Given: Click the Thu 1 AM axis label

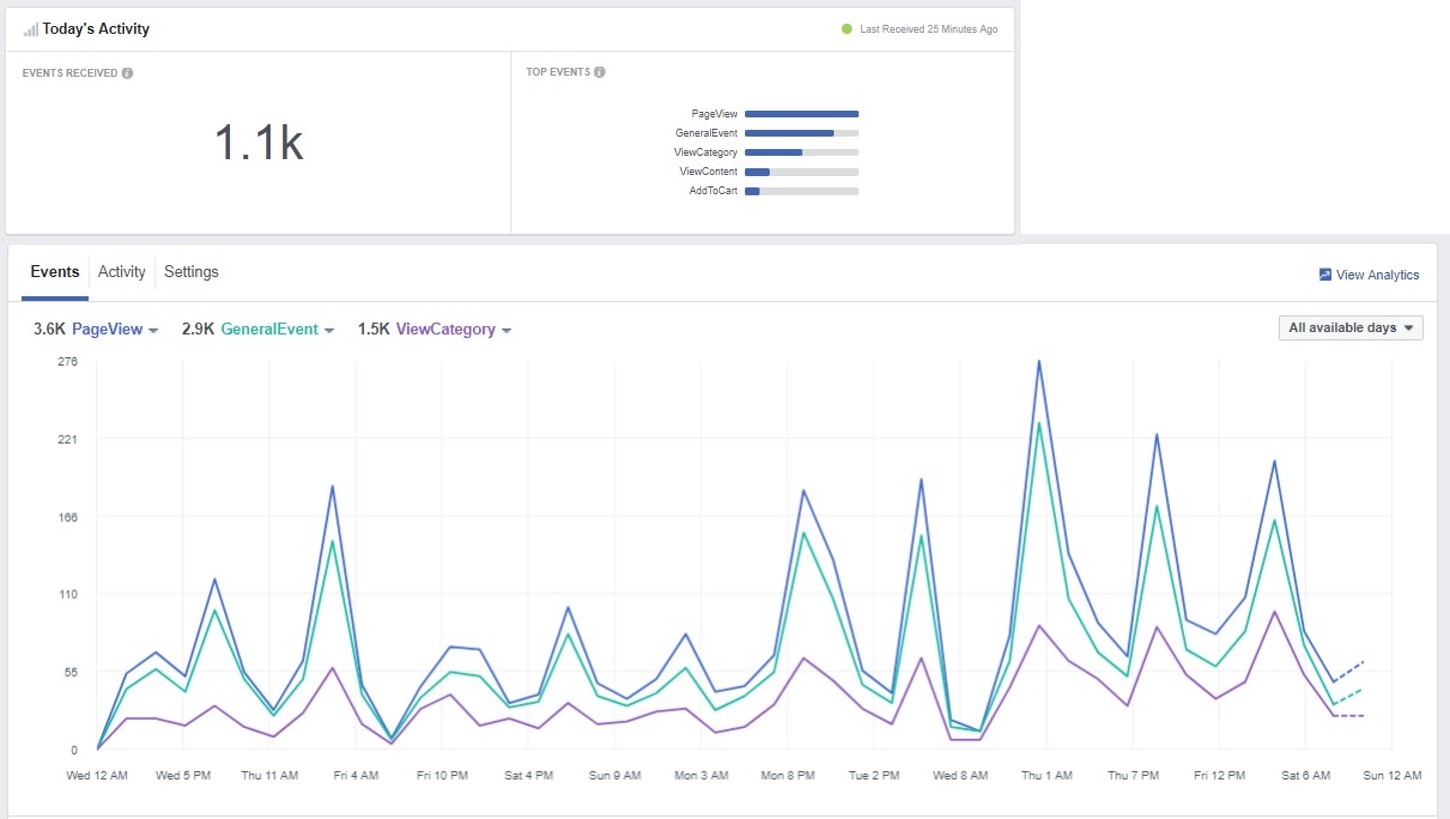Looking at the screenshot, I should (1047, 775).
